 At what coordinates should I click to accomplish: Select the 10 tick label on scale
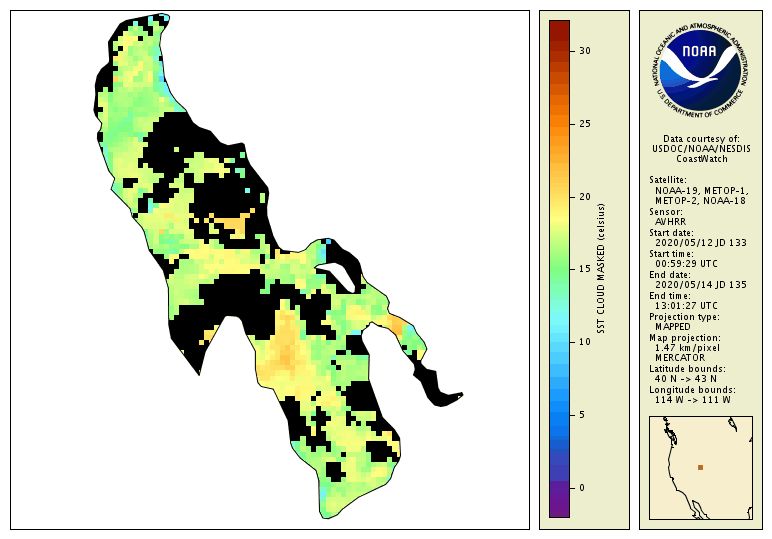pos(584,342)
